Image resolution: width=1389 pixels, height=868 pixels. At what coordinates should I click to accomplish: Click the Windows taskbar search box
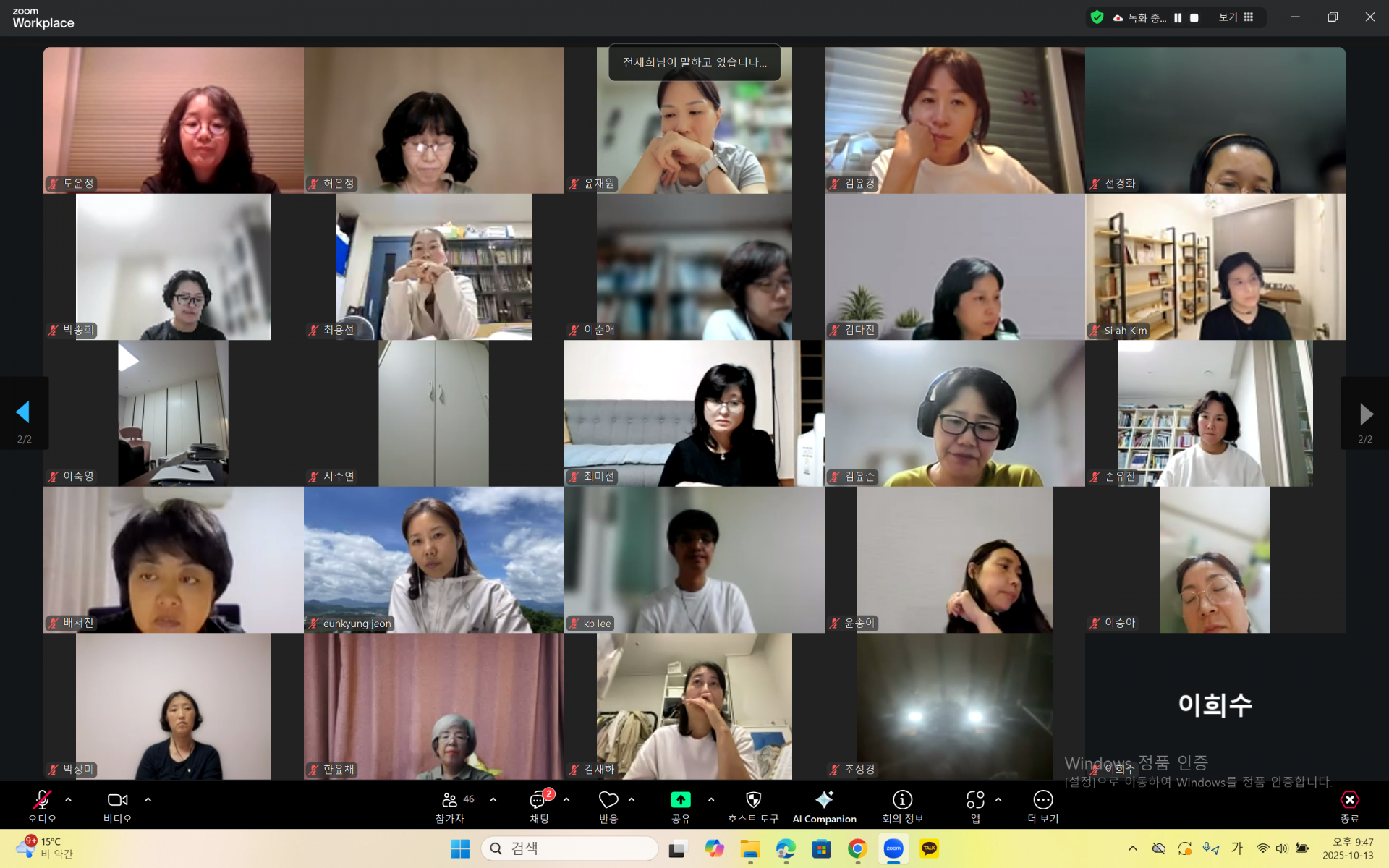[x=570, y=848]
